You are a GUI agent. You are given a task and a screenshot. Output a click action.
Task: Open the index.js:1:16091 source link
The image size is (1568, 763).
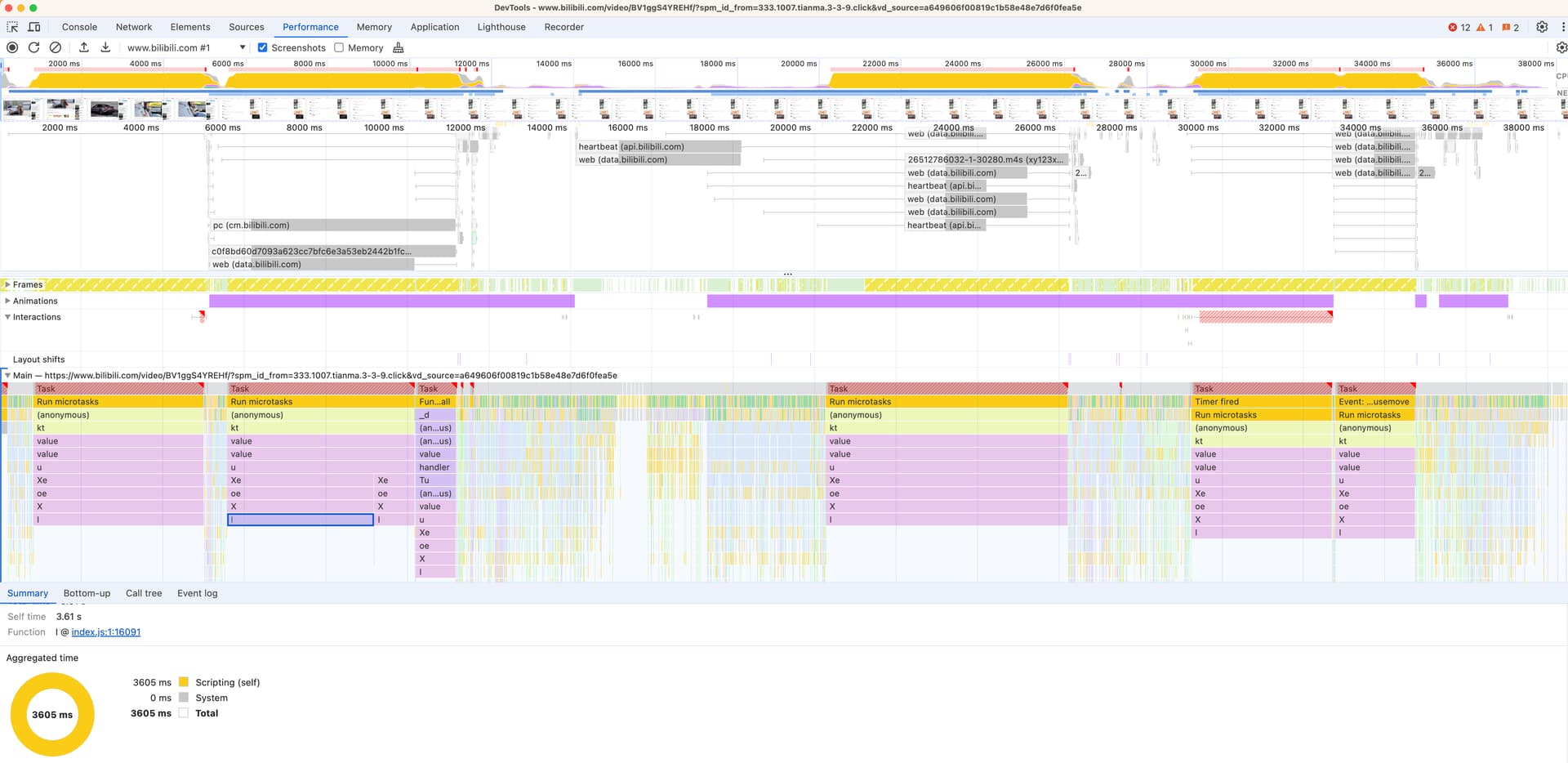[106, 631]
